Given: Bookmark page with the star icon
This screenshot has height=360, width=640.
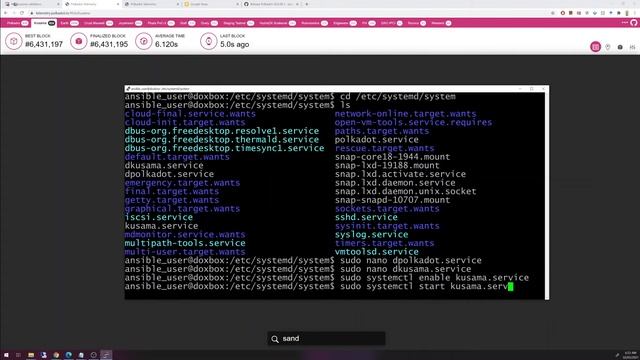Looking at the screenshot, I should (553, 13).
